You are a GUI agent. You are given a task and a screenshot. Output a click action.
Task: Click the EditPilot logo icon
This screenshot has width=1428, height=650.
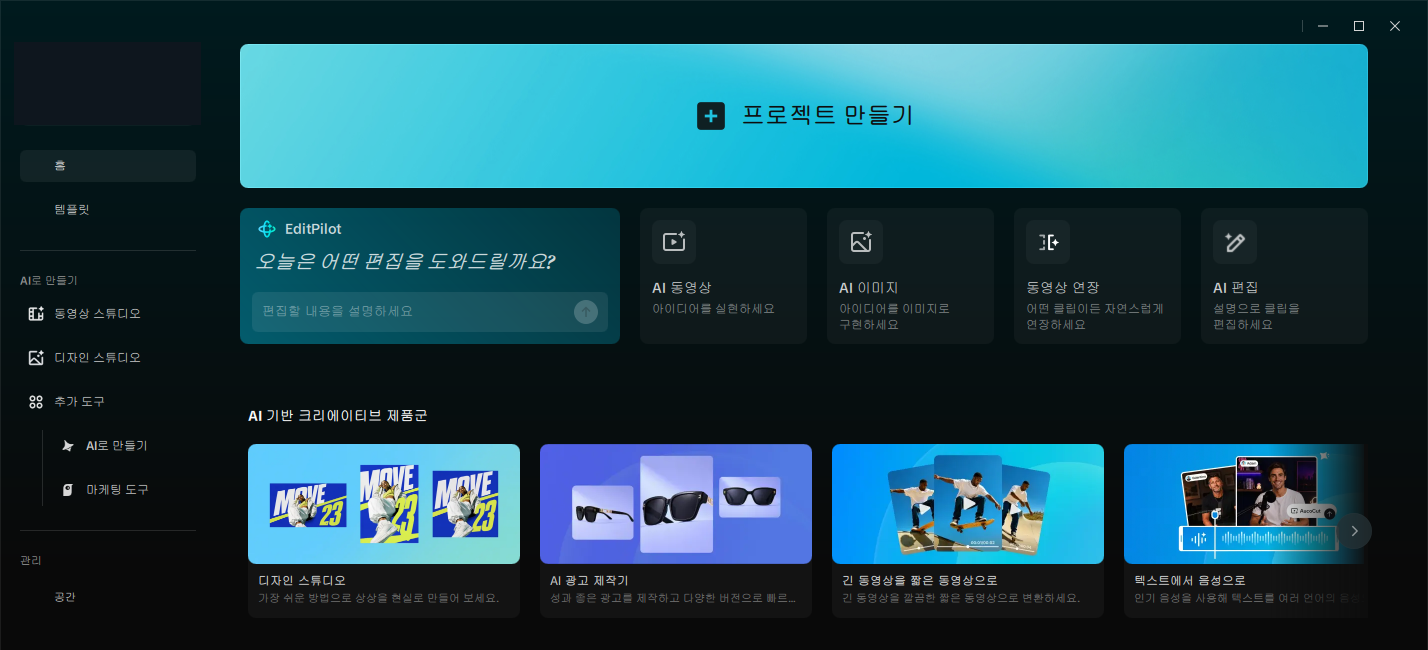tap(267, 229)
